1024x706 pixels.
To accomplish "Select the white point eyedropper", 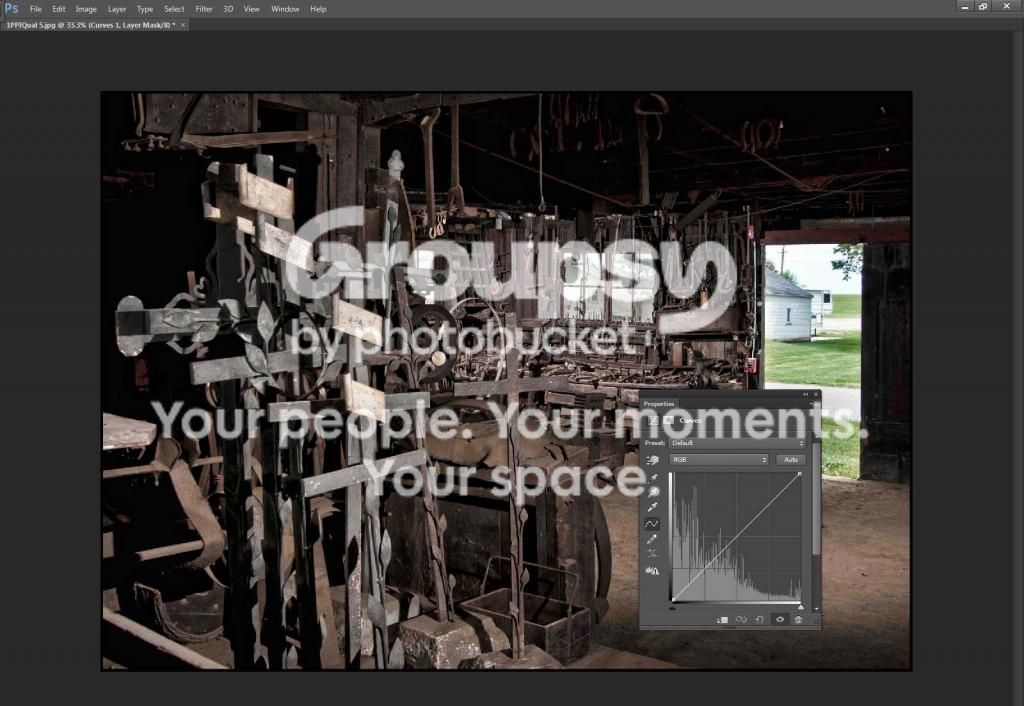I will click(652, 507).
